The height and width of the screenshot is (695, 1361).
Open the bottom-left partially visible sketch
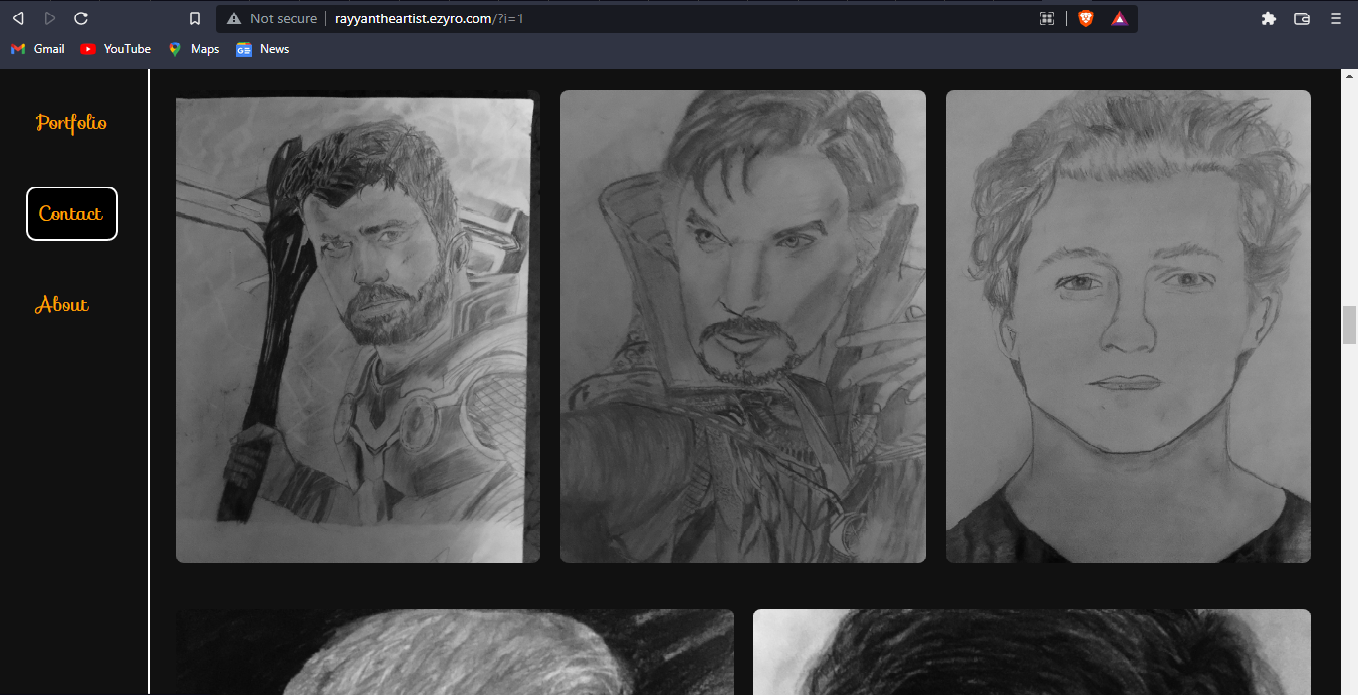click(455, 652)
